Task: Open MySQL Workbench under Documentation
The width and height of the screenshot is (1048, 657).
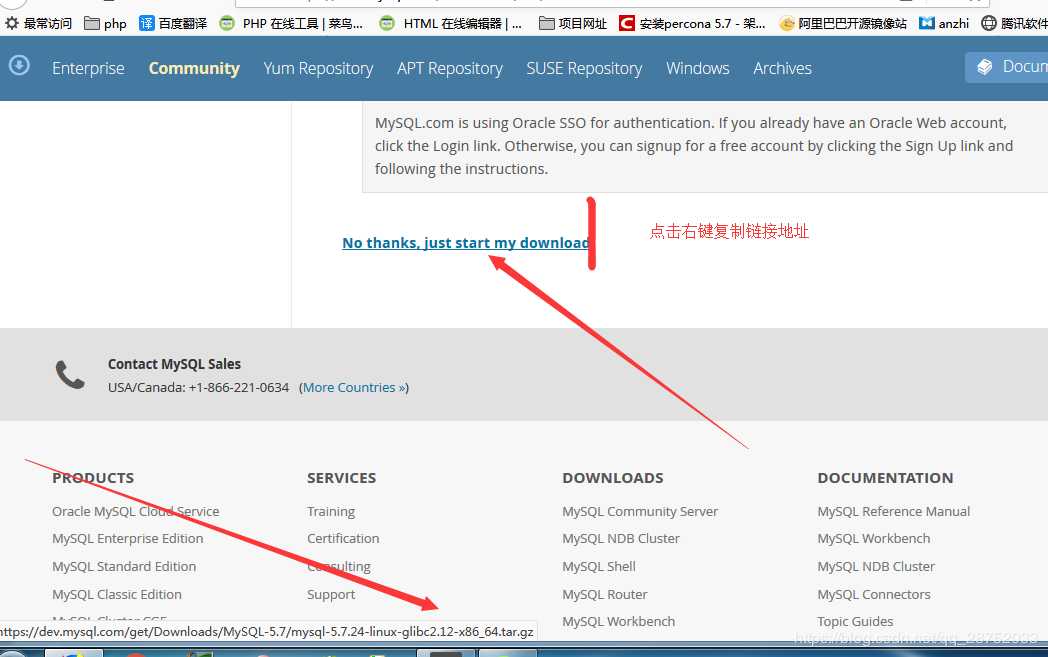Action: coord(874,539)
